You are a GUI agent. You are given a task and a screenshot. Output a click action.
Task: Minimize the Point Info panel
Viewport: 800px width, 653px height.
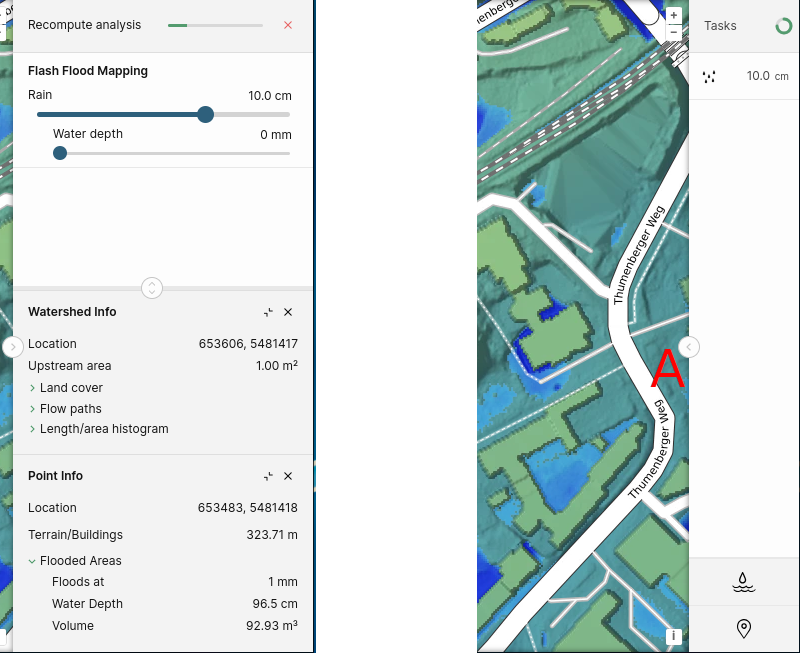(268, 476)
